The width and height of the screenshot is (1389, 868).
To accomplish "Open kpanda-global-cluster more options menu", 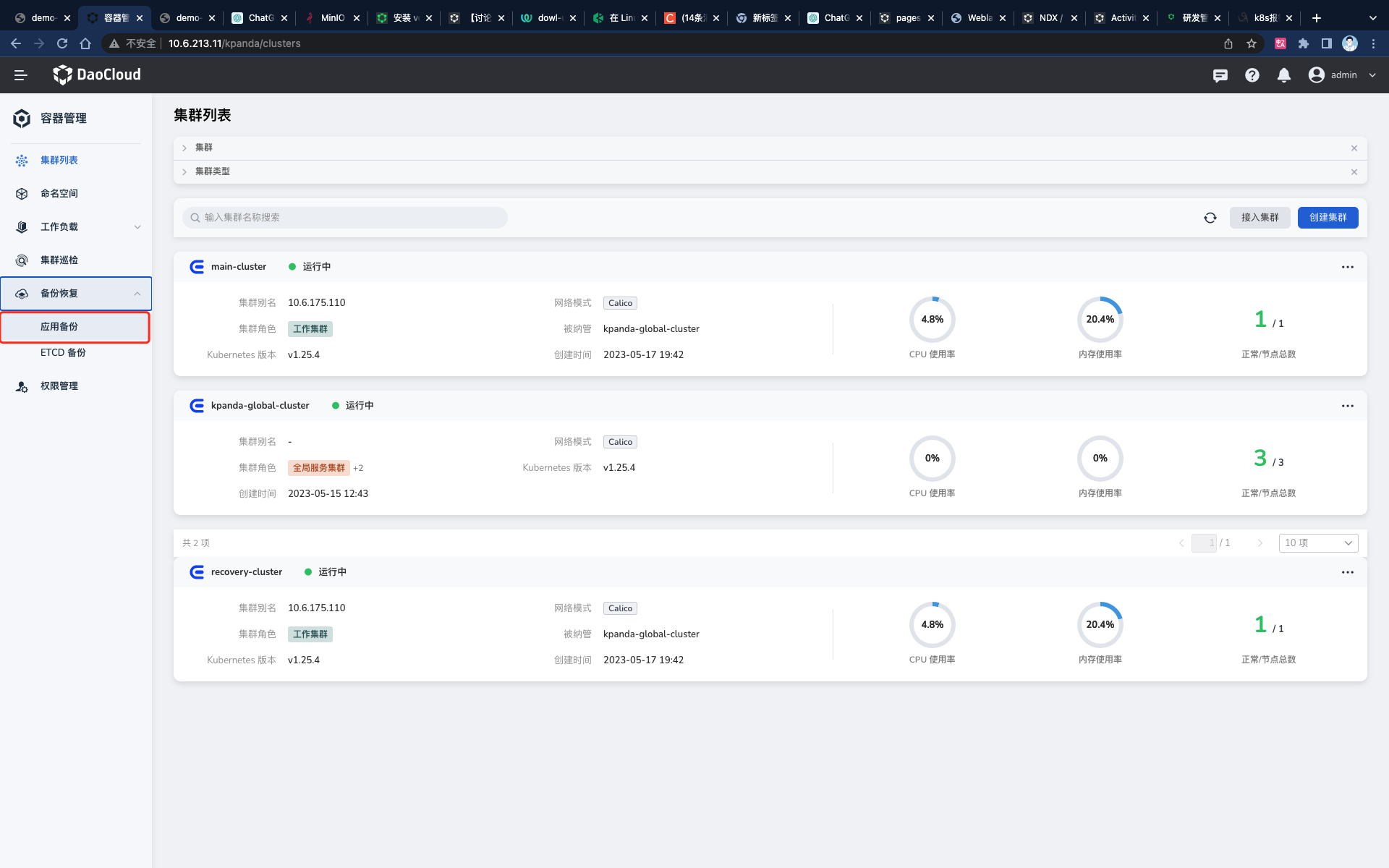I will (1347, 406).
